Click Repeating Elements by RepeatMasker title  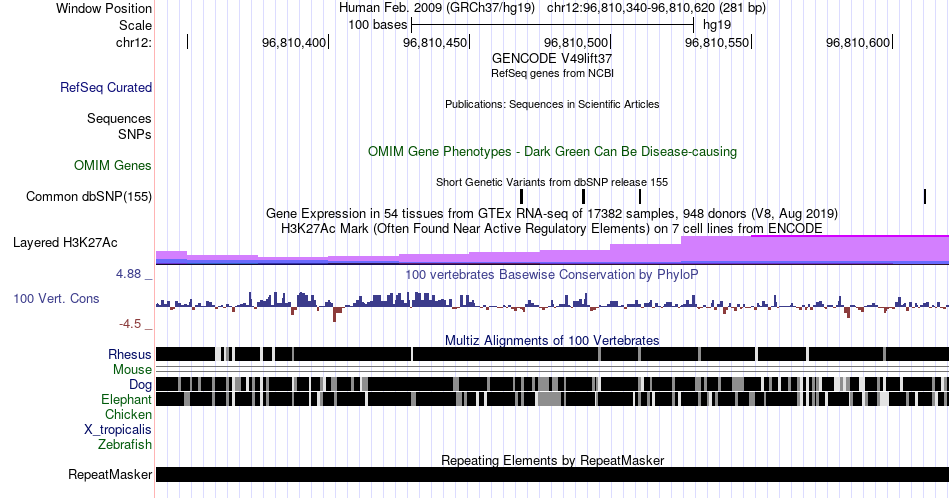[553, 460]
